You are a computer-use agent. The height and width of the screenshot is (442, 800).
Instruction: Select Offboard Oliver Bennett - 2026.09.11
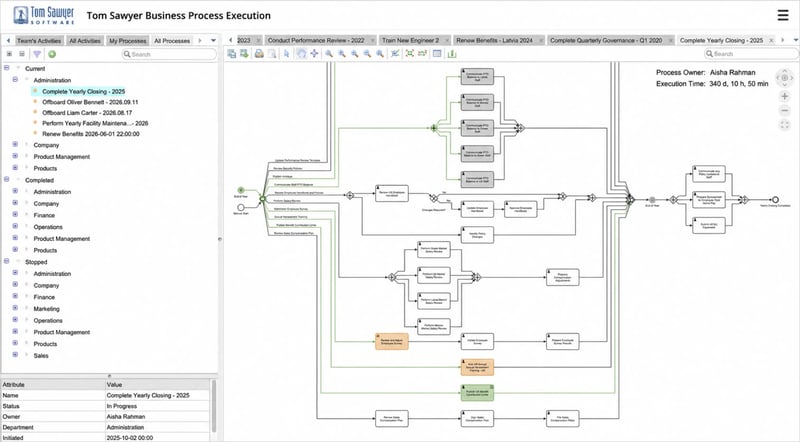pyautogui.click(x=90, y=102)
